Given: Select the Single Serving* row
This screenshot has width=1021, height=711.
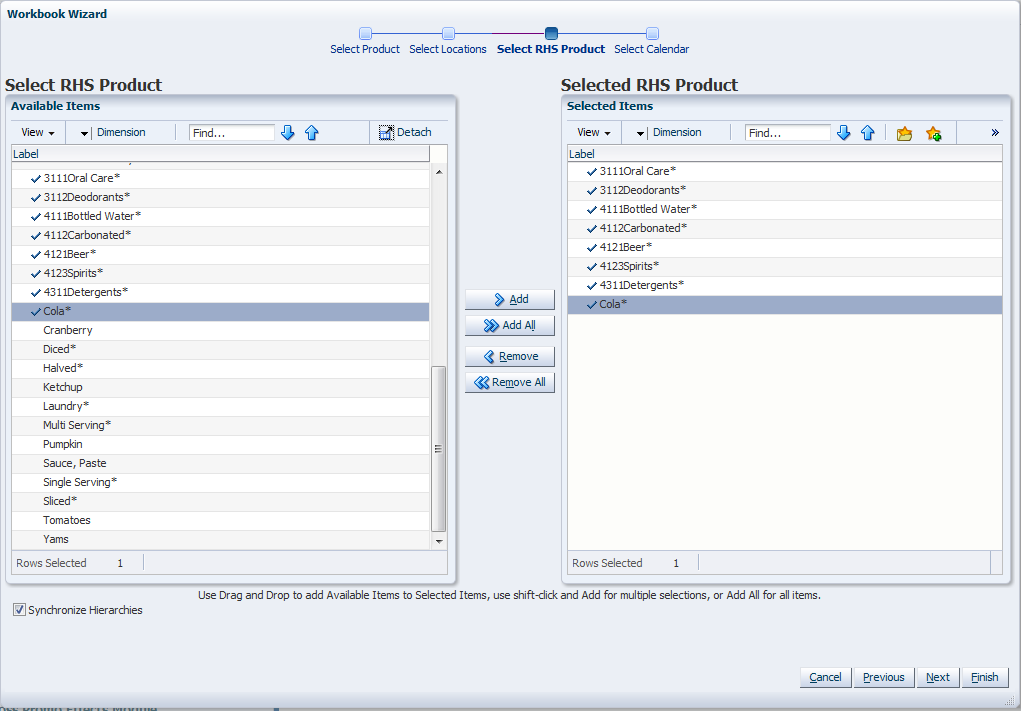Looking at the screenshot, I should 220,482.
